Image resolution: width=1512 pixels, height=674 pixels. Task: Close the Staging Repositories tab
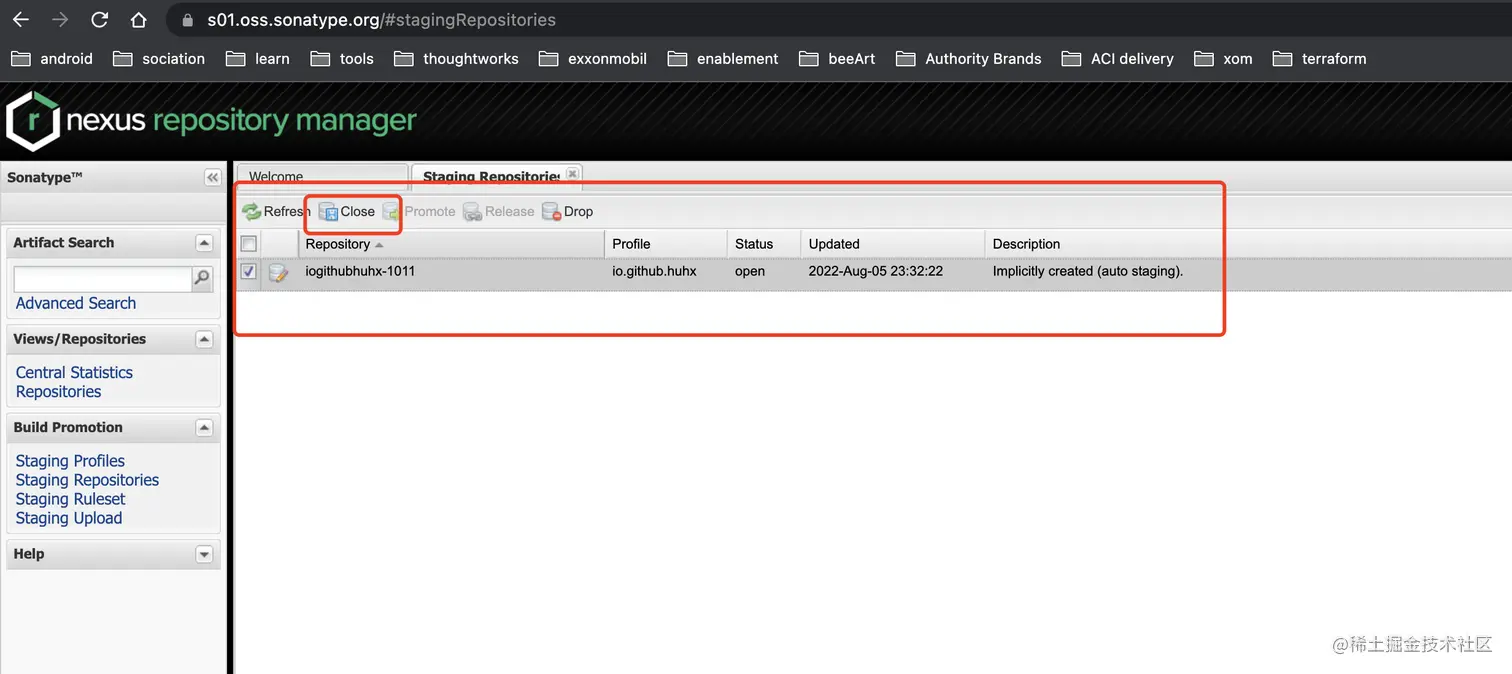click(572, 173)
